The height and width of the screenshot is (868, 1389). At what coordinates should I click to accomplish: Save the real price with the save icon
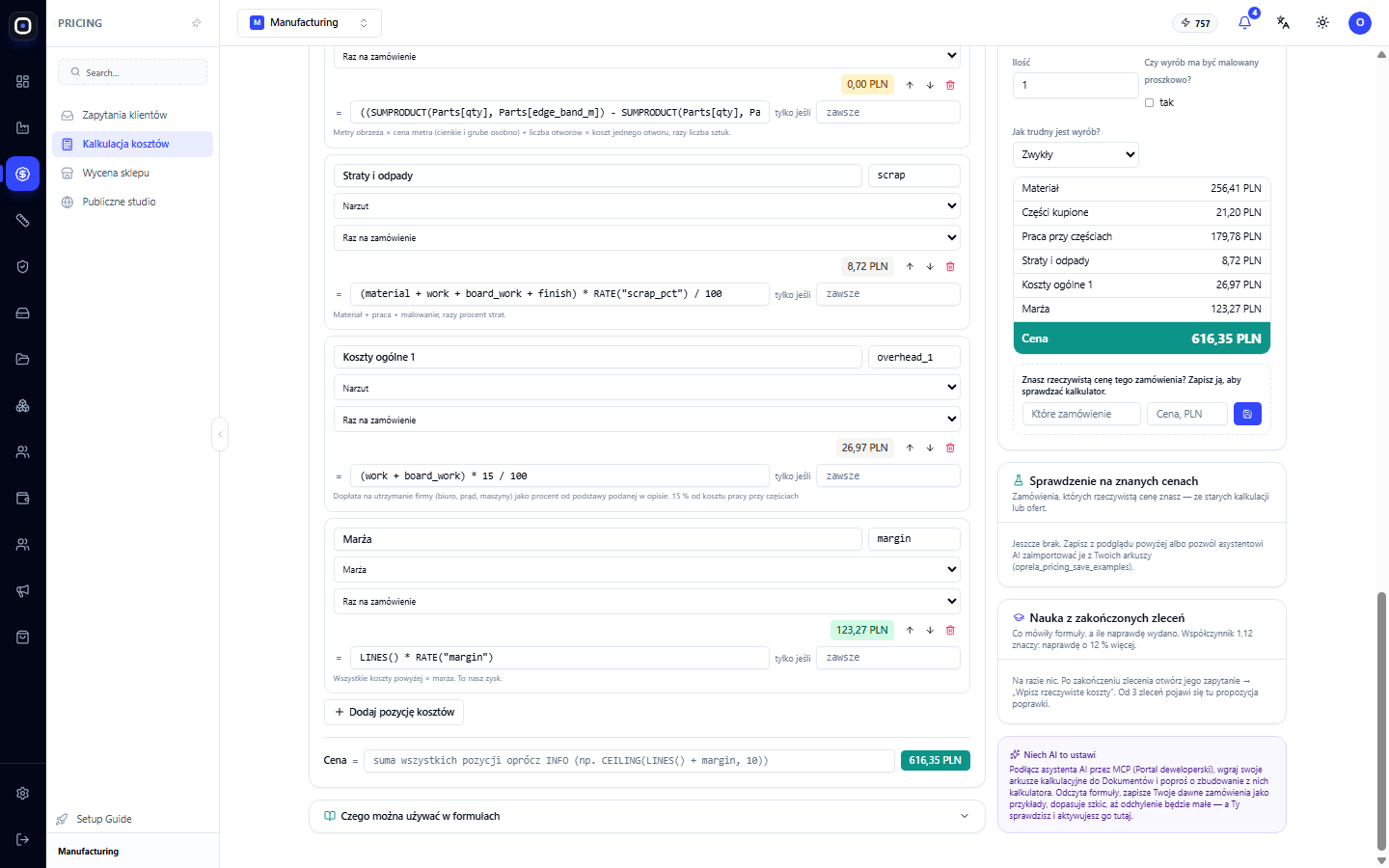point(1247,414)
